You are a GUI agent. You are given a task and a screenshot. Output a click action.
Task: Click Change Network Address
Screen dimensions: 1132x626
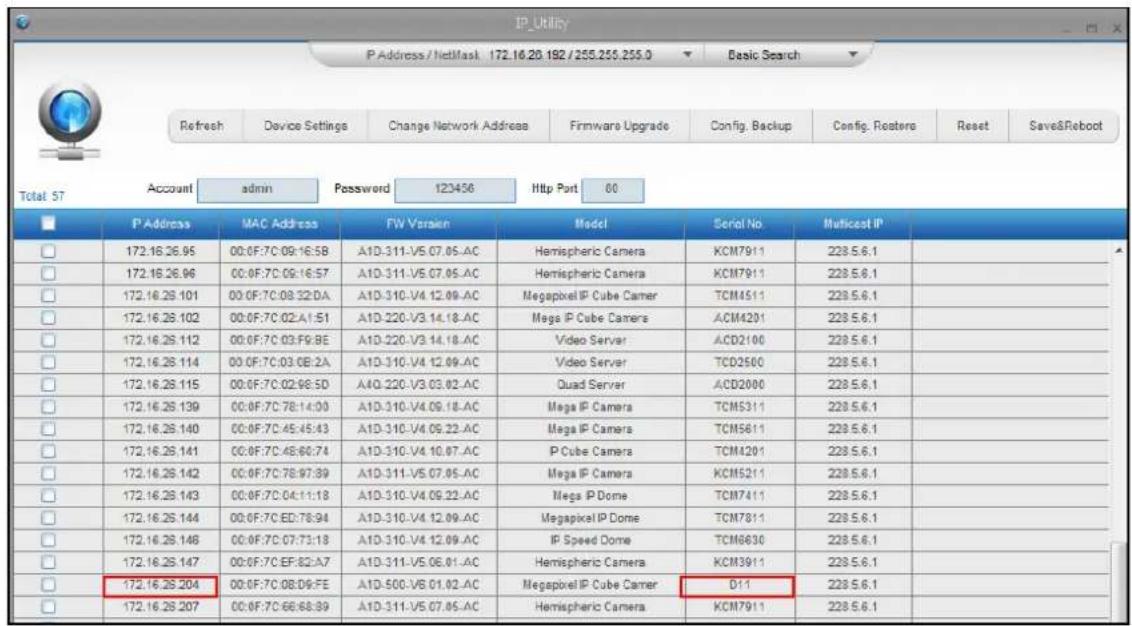[459, 126]
